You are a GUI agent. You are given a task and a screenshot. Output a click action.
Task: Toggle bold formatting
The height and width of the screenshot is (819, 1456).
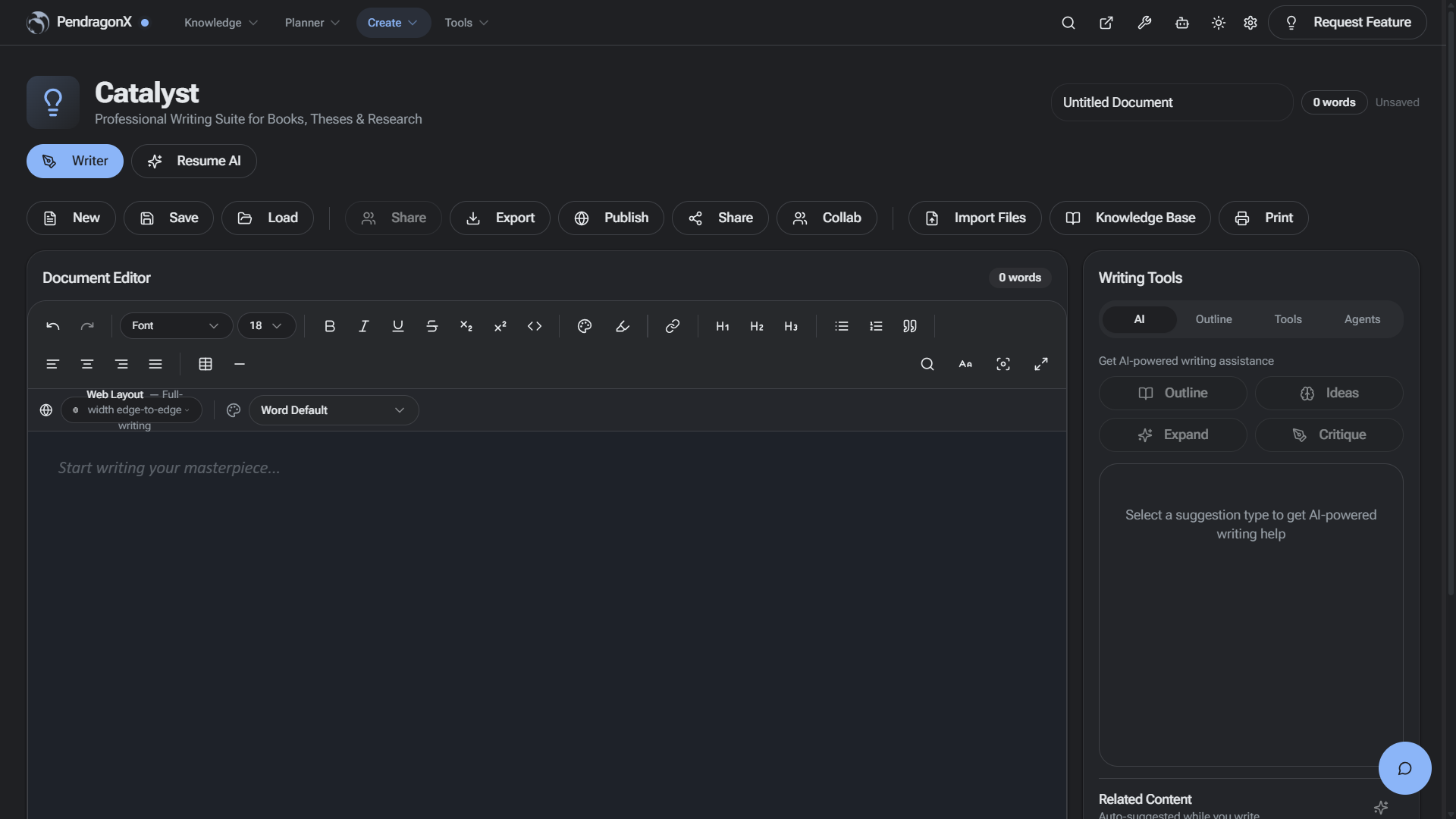[329, 326]
